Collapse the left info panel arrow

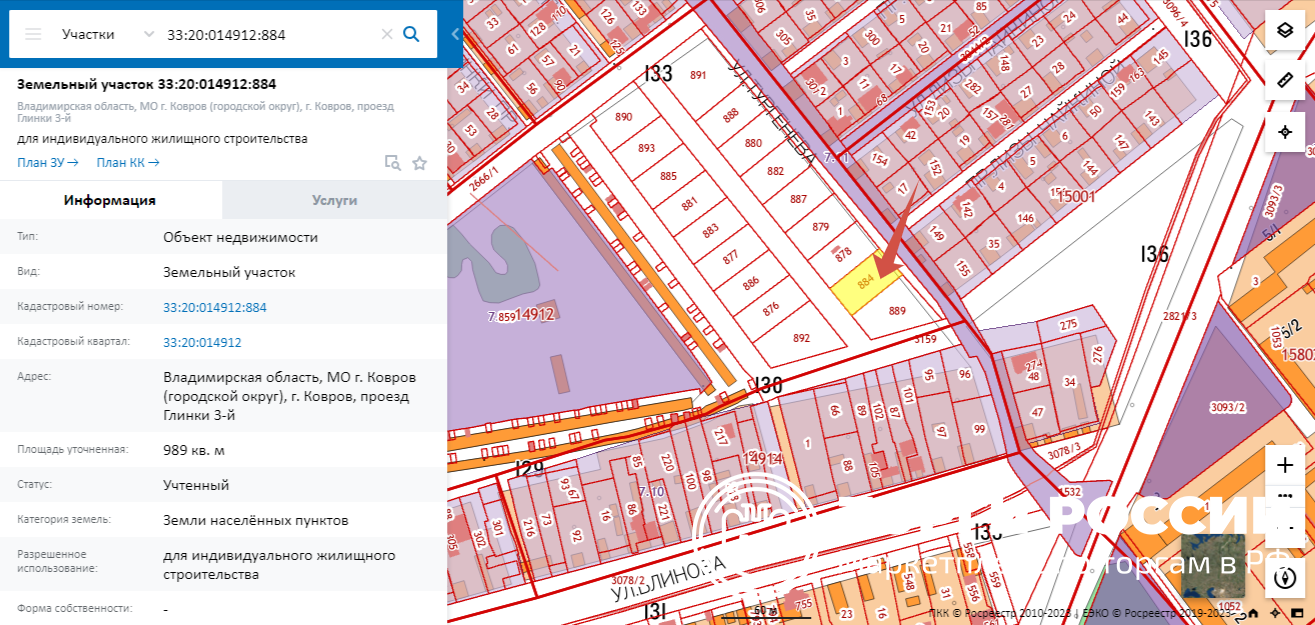tap(455, 34)
